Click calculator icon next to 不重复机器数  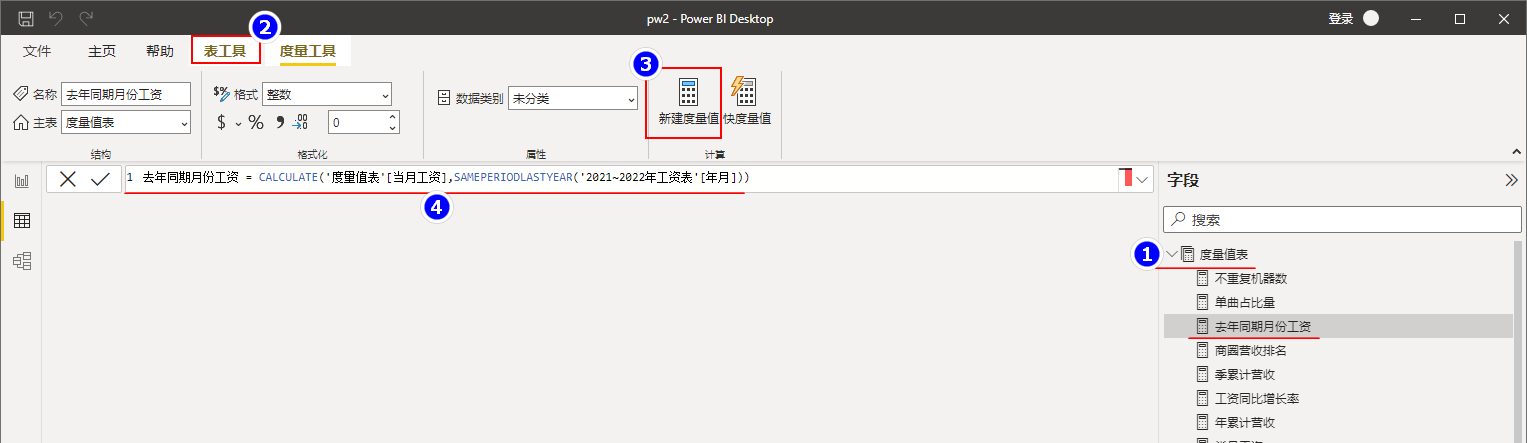tap(1203, 278)
